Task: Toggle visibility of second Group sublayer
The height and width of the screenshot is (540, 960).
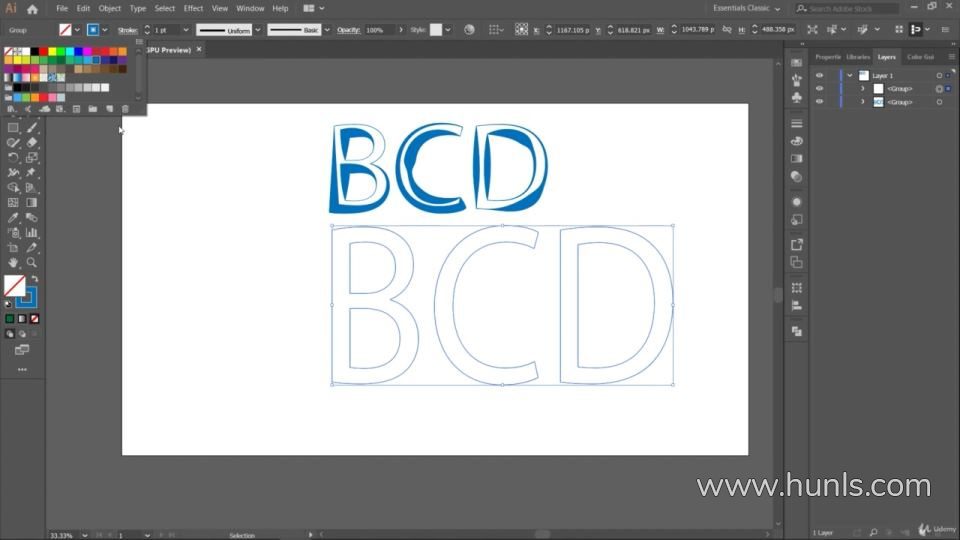Action: (x=819, y=102)
